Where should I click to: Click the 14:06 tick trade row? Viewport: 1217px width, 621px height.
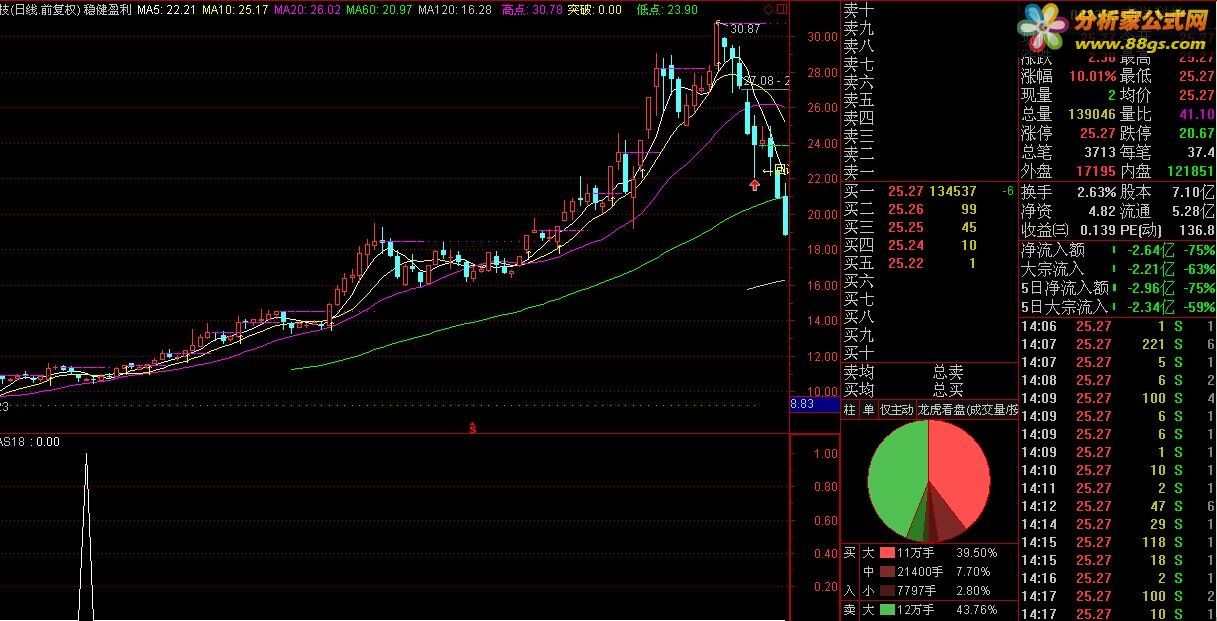[x=1118, y=326]
